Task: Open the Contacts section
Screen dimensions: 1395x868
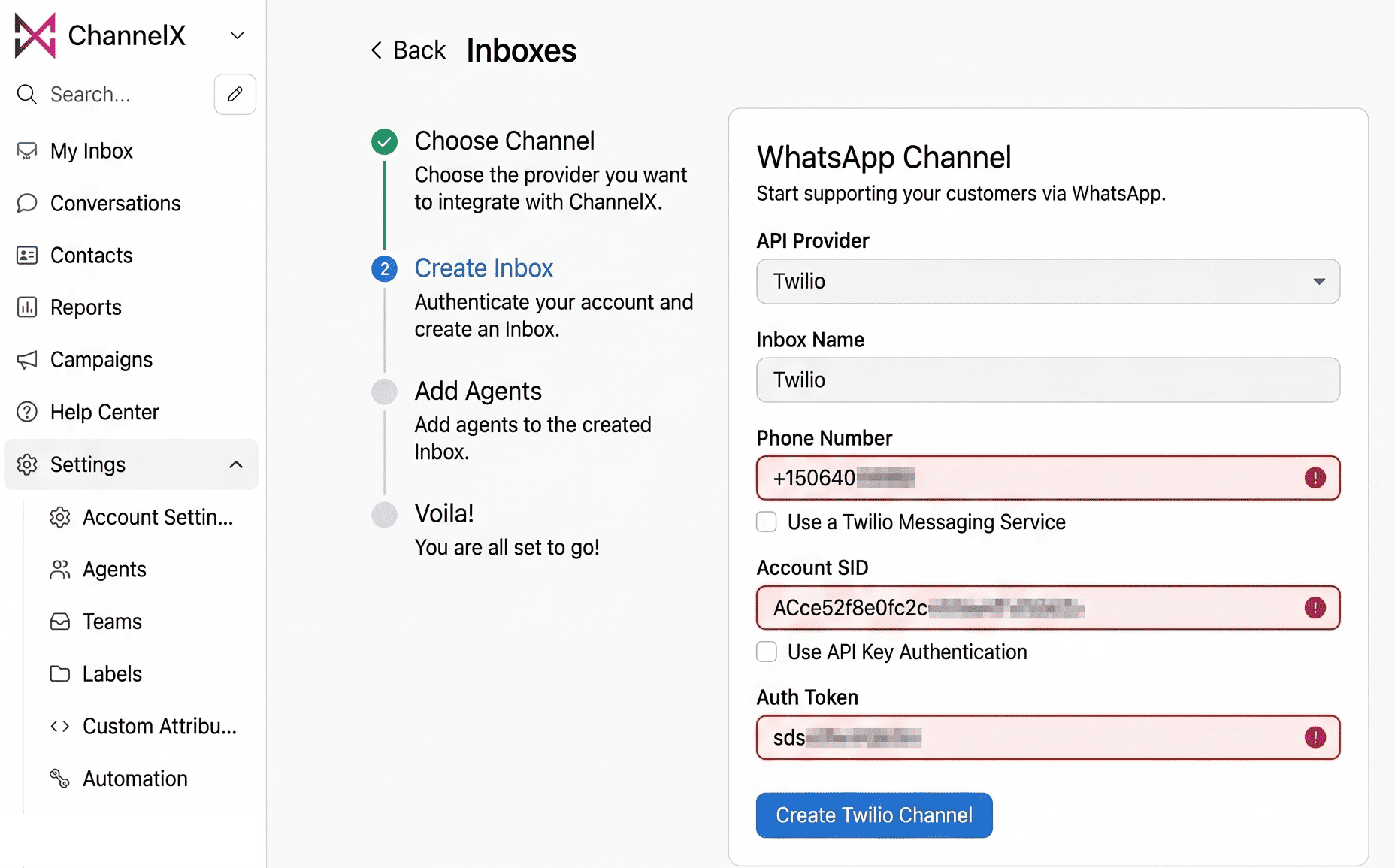Action: [x=91, y=256]
